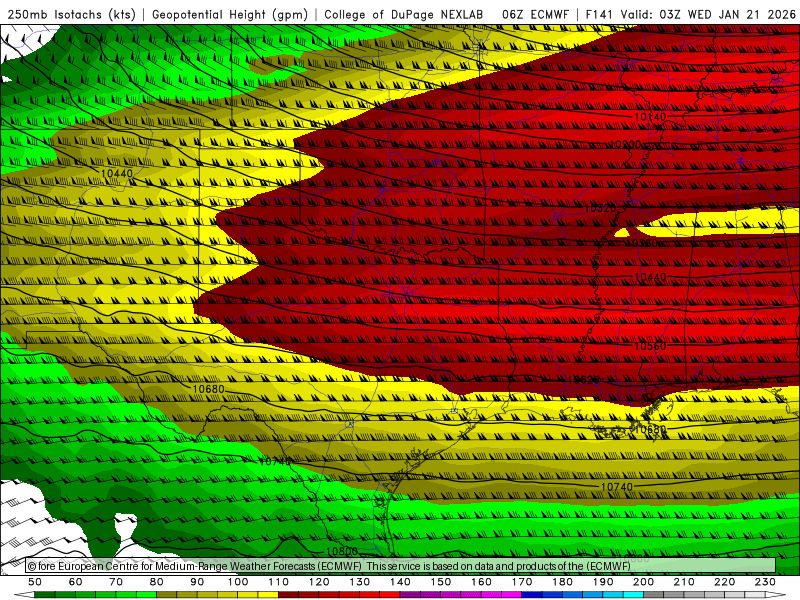Click legend value 230

pos(765,582)
